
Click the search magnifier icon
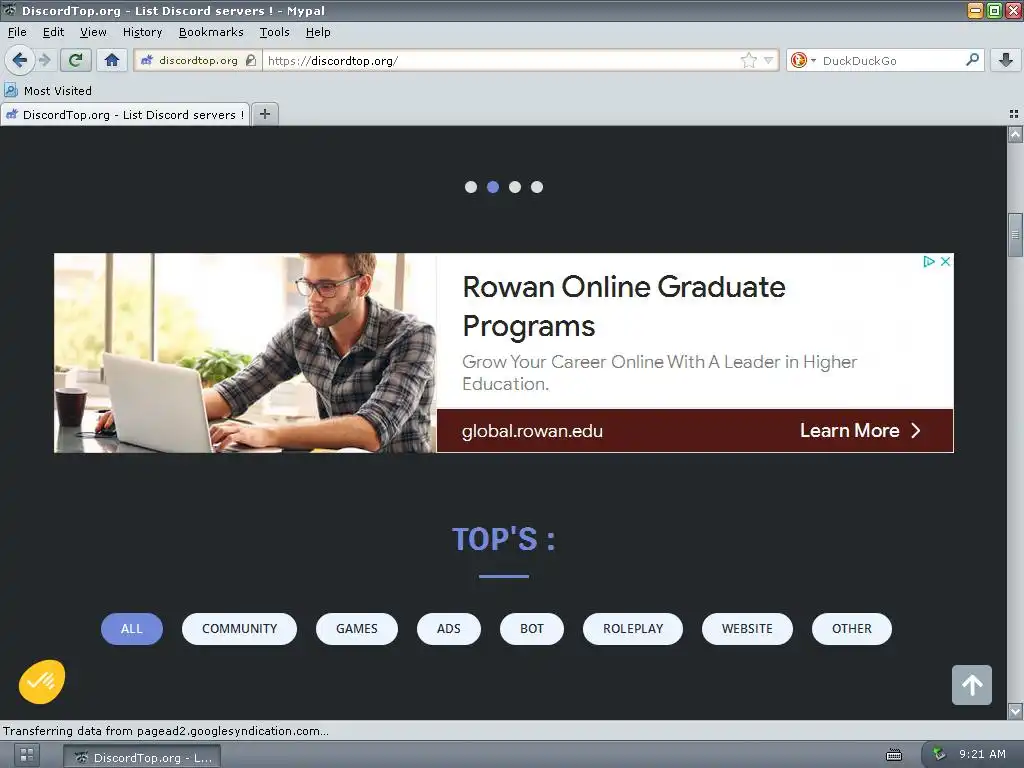point(972,60)
